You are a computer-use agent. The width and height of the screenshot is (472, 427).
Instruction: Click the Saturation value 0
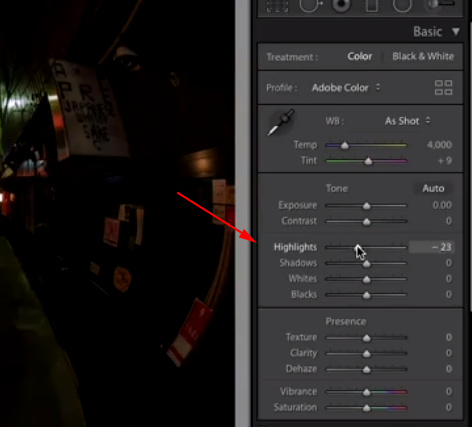point(449,407)
